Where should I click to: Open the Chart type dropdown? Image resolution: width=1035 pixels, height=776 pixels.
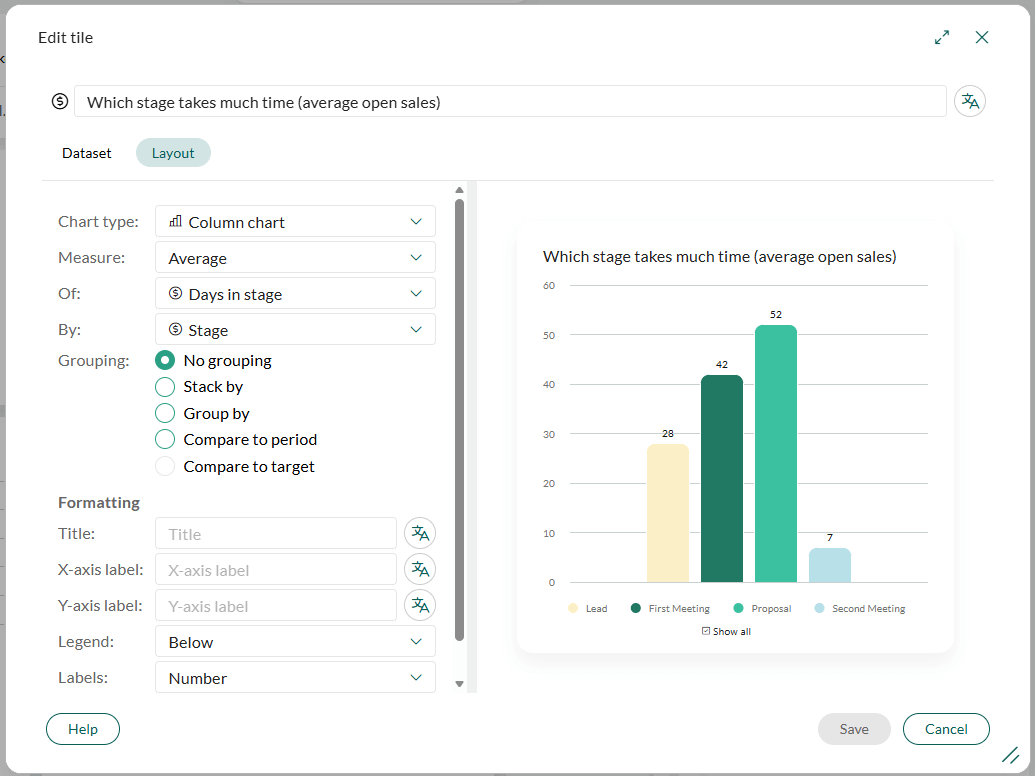pyautogui.click(x=295, y=220)
